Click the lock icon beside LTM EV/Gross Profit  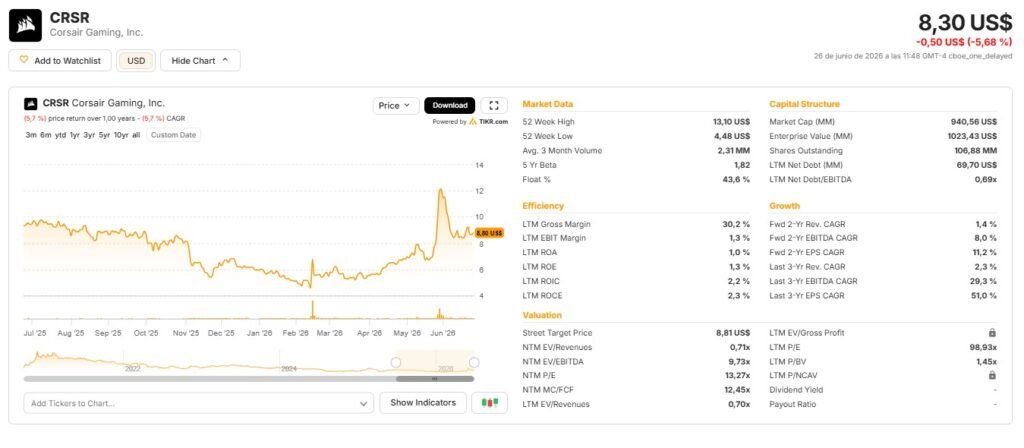(992, 333)
